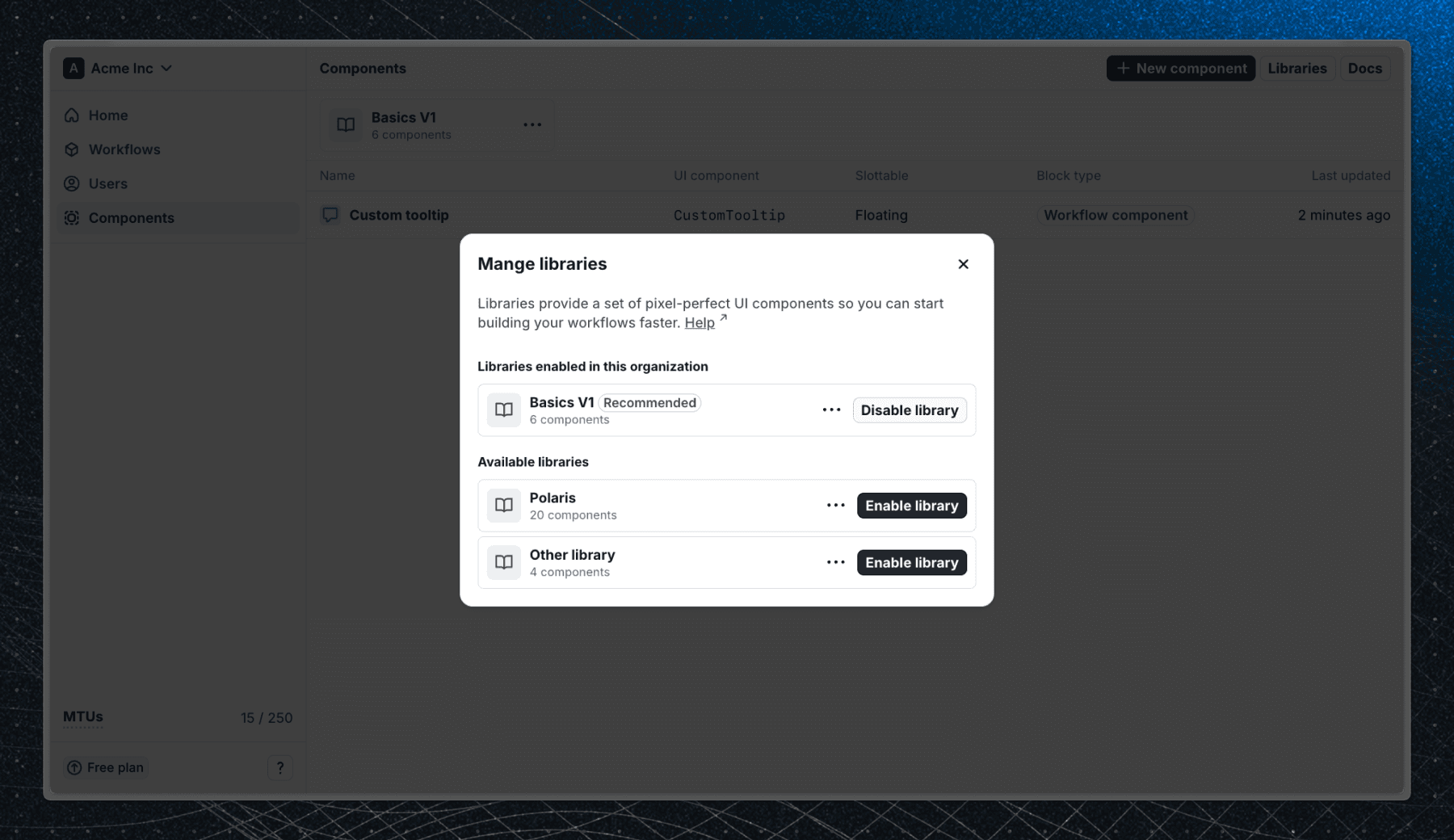Open Workflows in sidebar
Image resolution: width=1454 pixels, height=840 pixels.
coord(124,149)
